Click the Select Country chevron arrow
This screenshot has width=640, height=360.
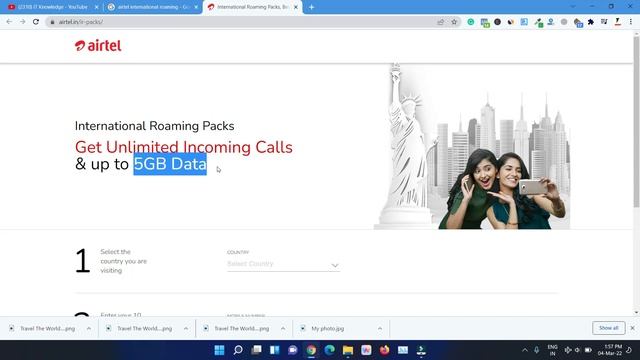coord(335,265)
